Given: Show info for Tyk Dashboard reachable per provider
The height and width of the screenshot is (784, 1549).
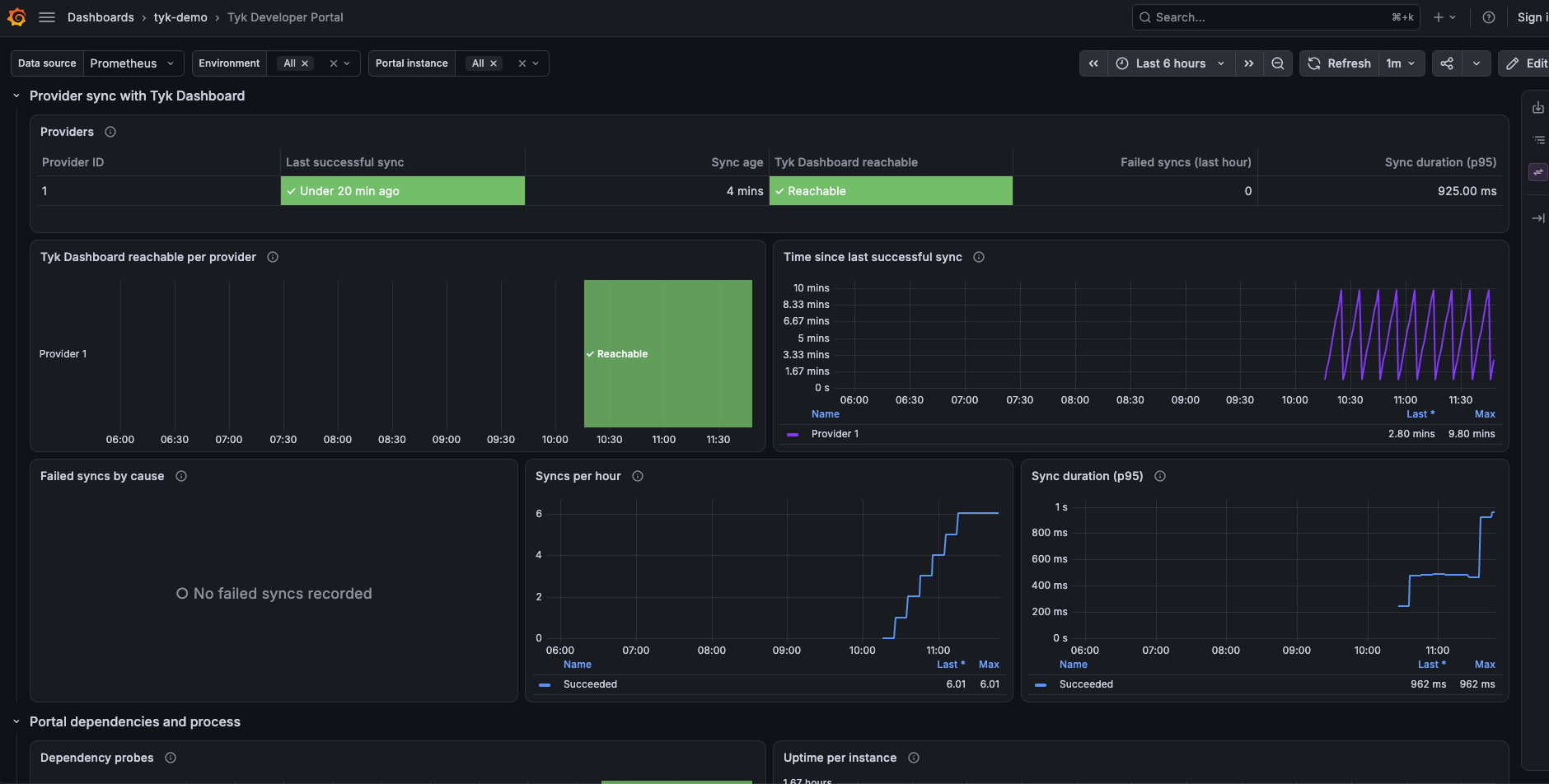Looking at the screenshot, I should 273,257.
